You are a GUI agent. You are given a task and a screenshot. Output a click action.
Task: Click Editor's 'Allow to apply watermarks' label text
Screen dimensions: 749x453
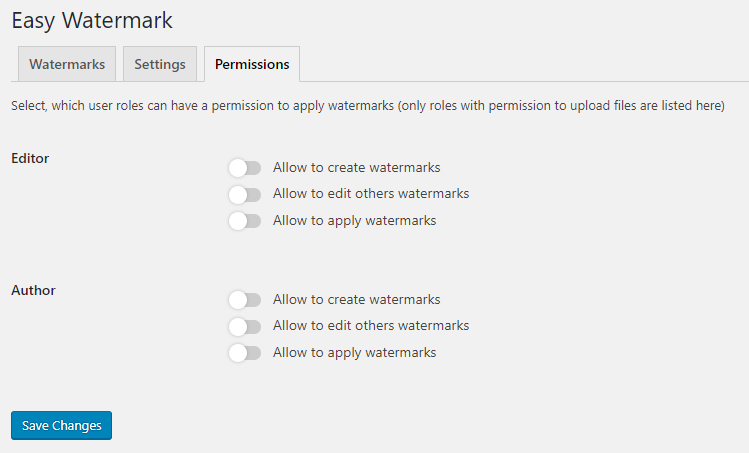pyautogui.click(x=354, y=221)
